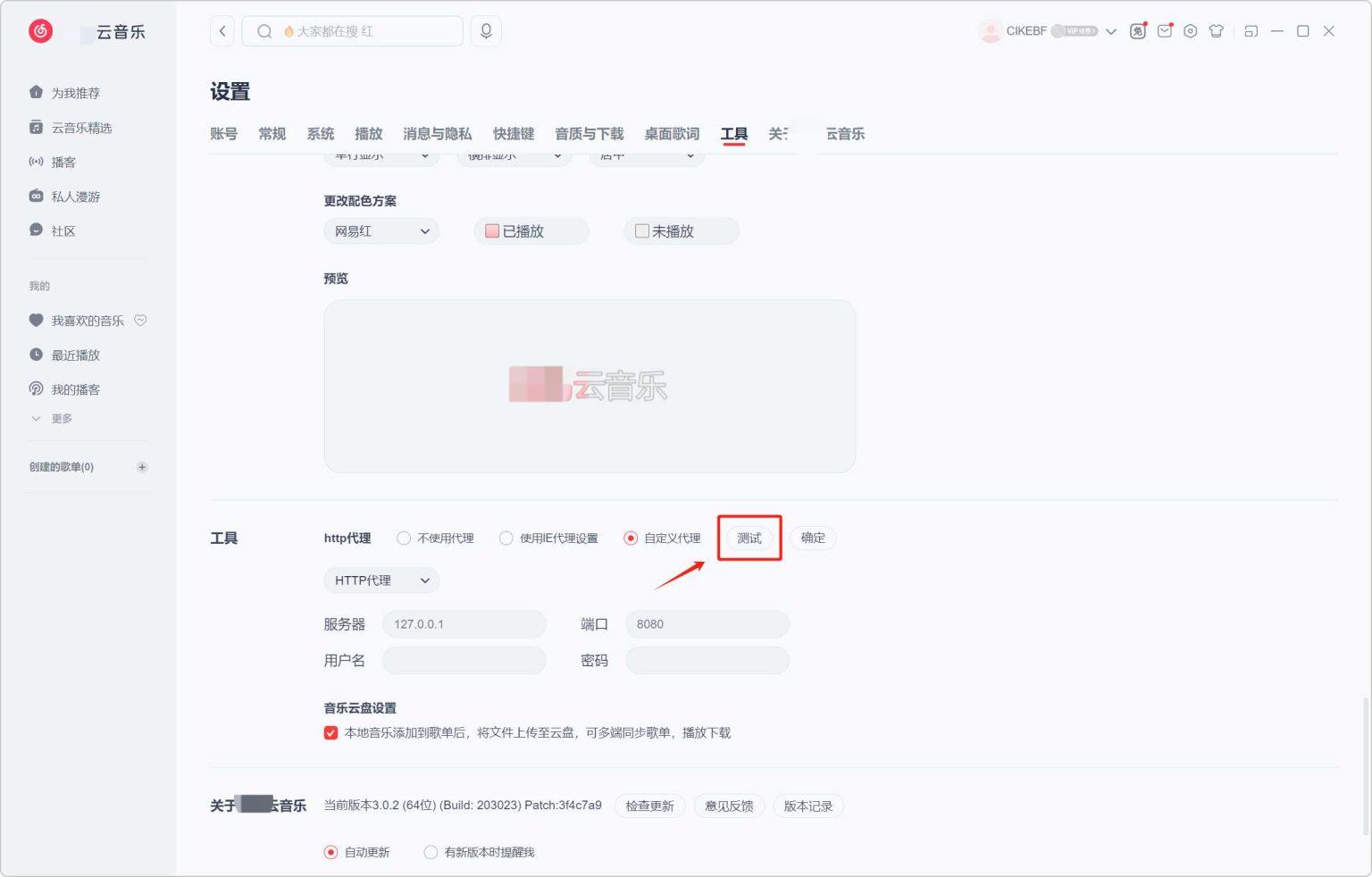The image size is (1372, 877).
Task: Click the 检查更新 button
Action: (650, 806)
